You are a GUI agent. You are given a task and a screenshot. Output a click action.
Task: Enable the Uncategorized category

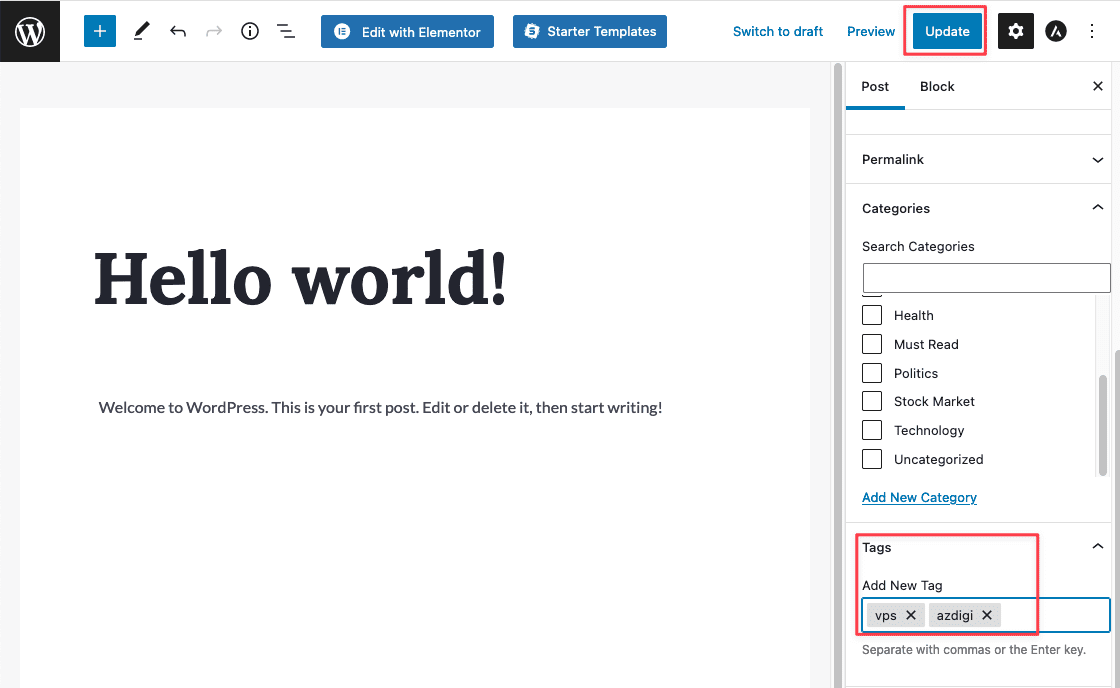(872, 459)
